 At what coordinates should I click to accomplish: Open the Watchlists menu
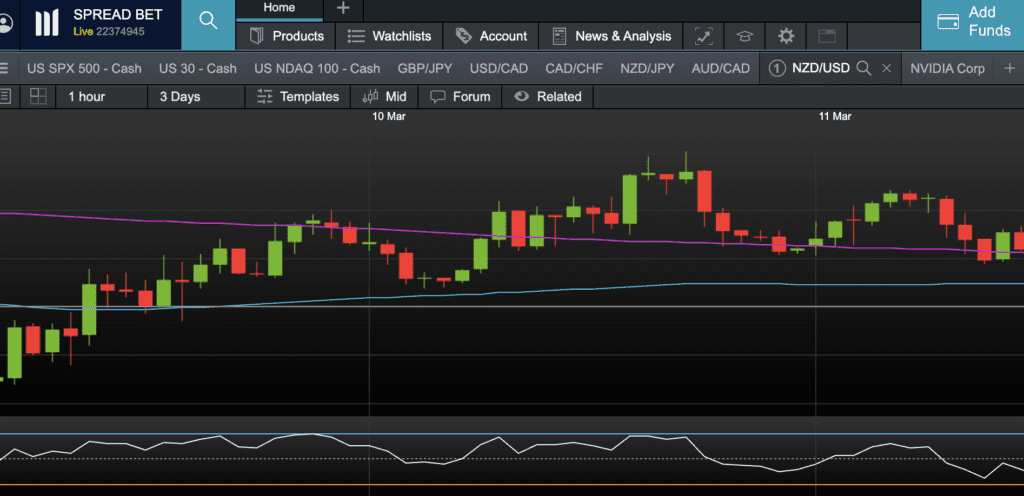[389, 37]
